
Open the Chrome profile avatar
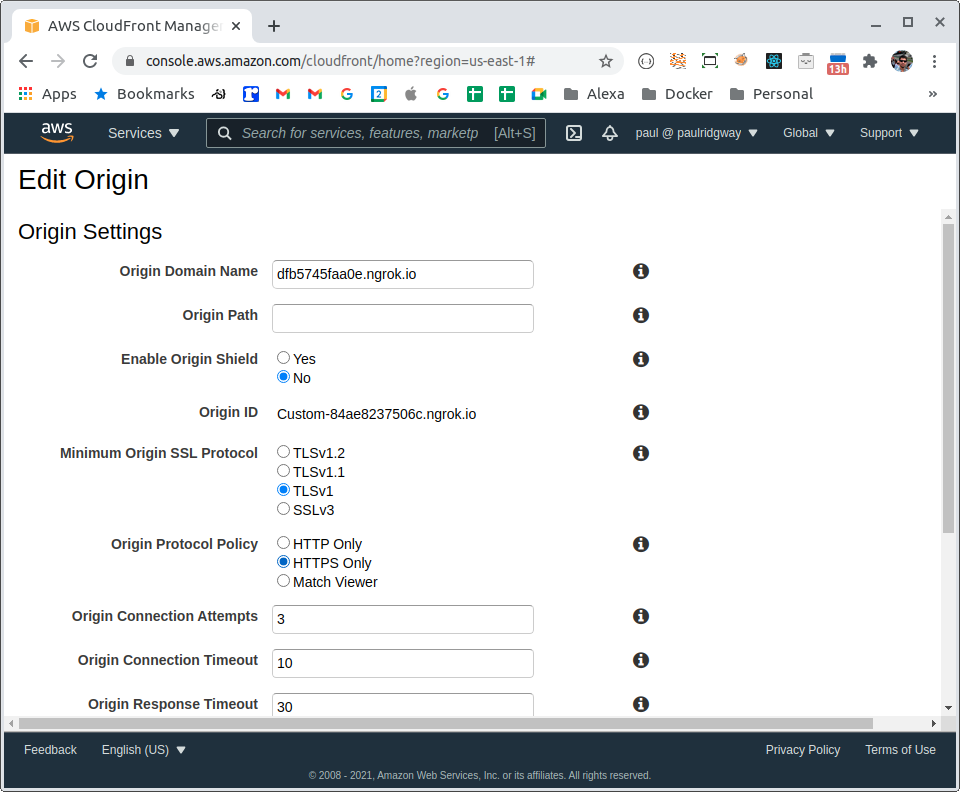(x=902, y=61)
